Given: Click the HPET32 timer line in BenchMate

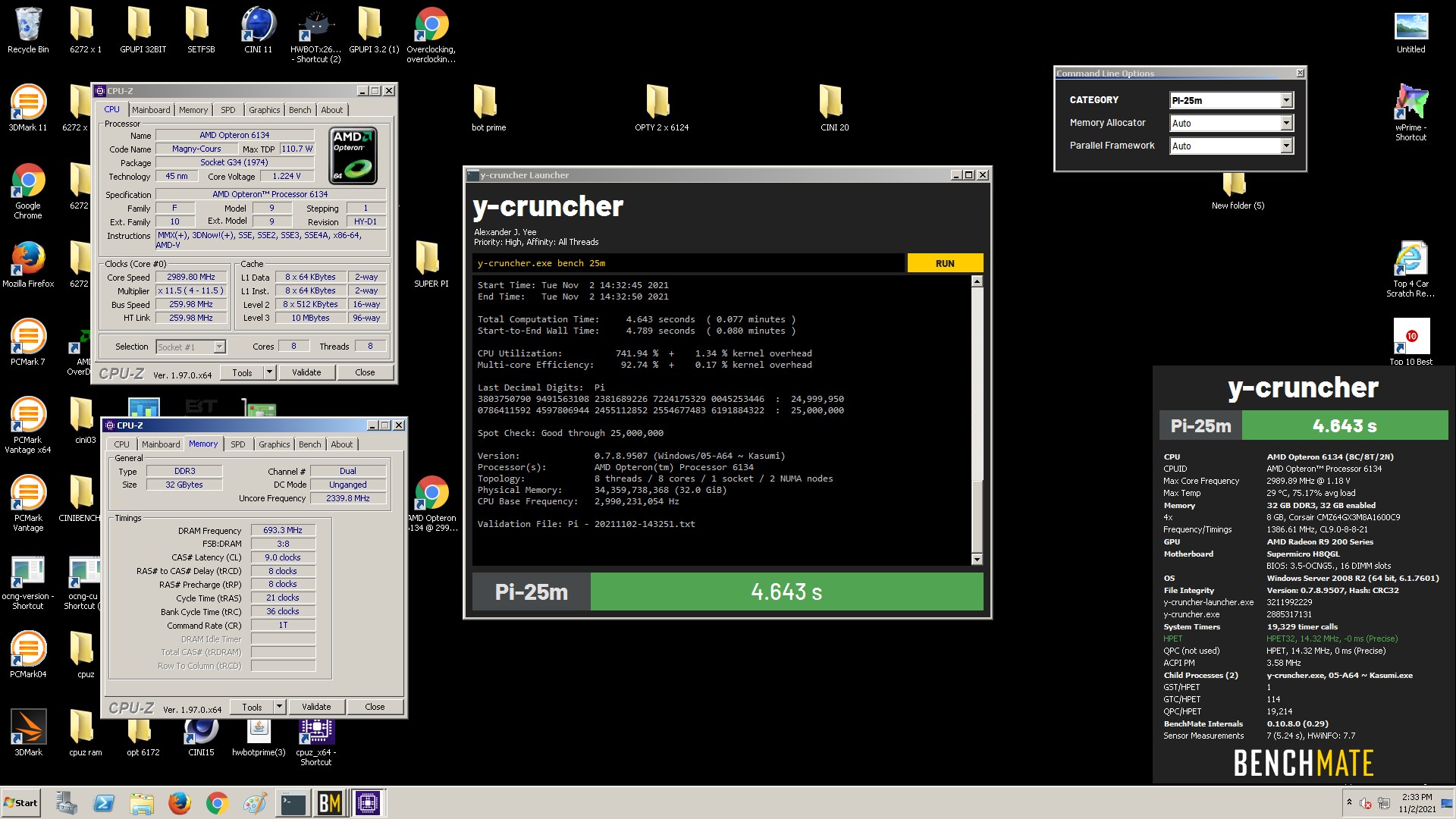Looking at the screenshot, I should coord(1281,639).
